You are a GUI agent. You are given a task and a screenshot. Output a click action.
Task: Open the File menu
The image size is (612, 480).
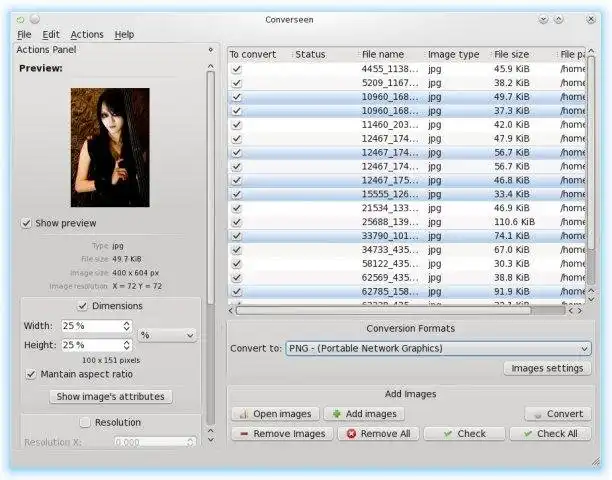click(x=24, y=35)
